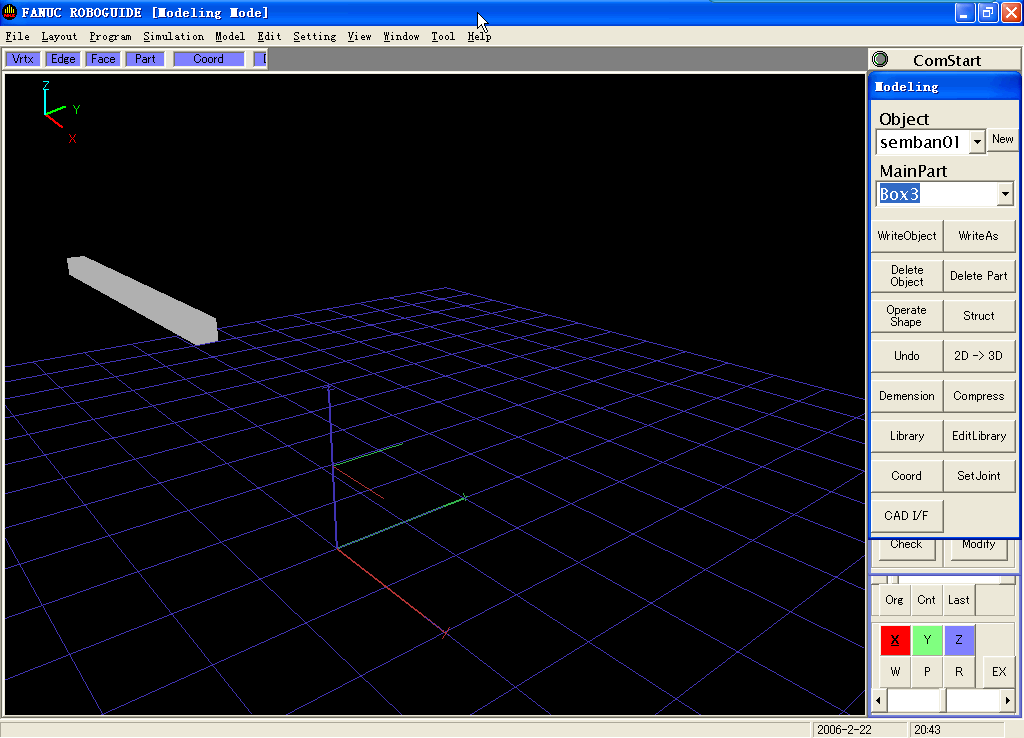The height and width of the screenshot is (738, 1024).
Task: Click the right scroll arrow below EX
Action: point(1008,701)
